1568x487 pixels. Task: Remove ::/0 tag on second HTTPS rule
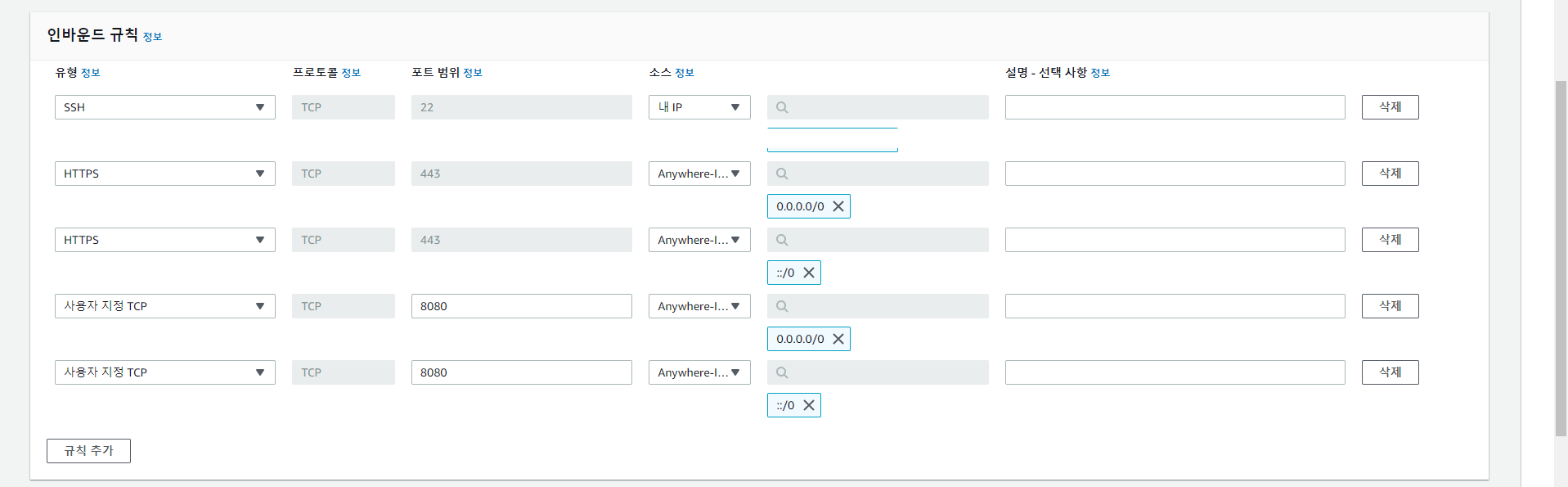pyautogui.click(x=809, y=273)
